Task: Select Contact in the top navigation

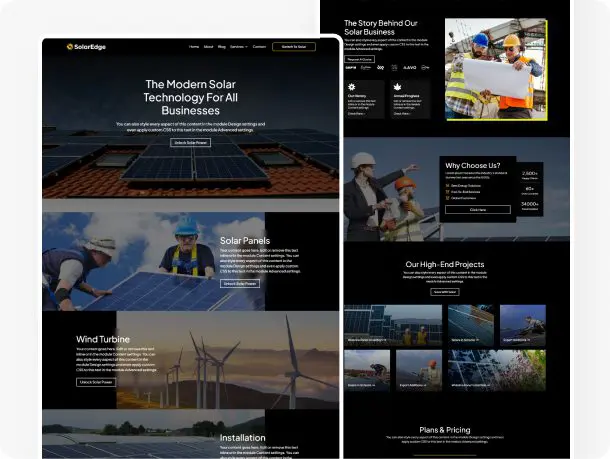Action: [x=259, y=47]
